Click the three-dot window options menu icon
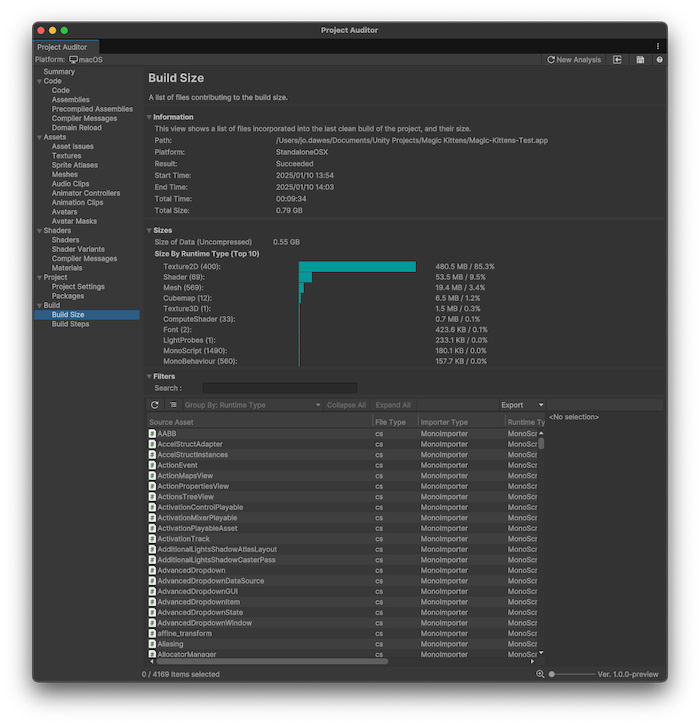700x725 pixels. pyautogui.click(x=658, y=46)
